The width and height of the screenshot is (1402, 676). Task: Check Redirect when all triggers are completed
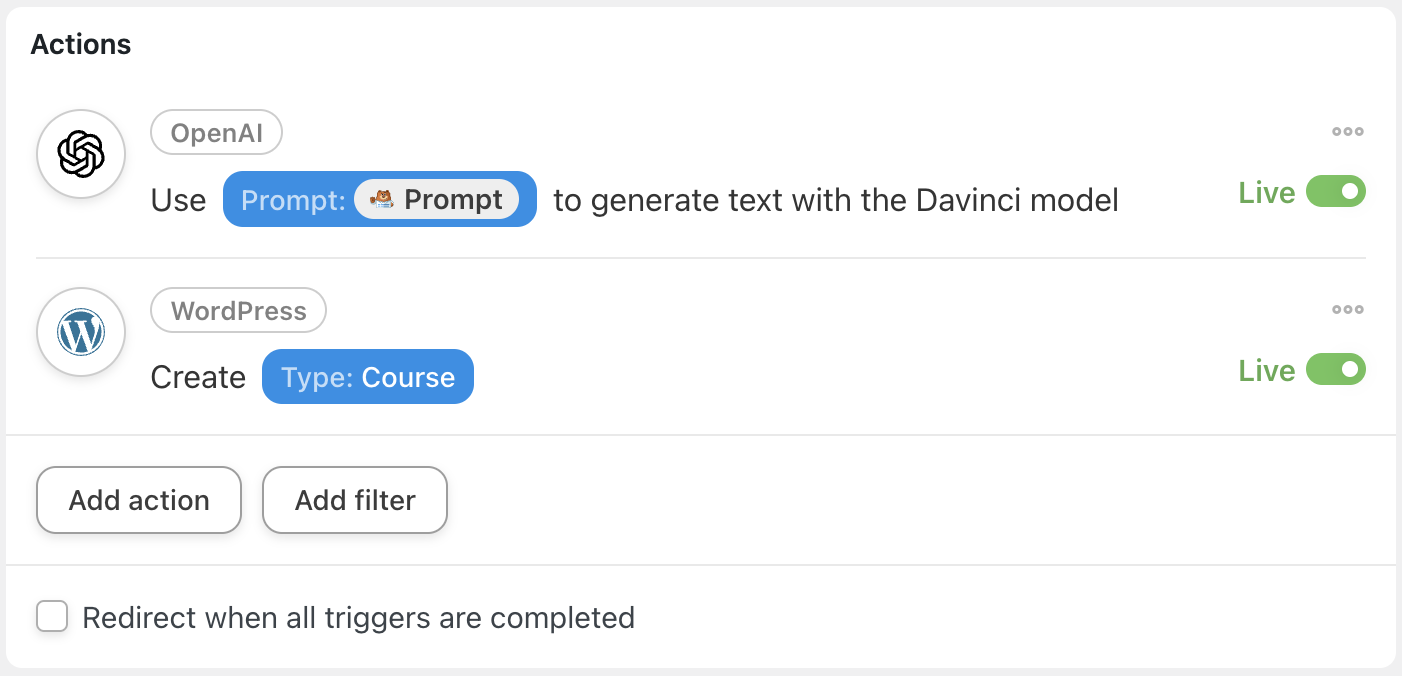tap(52, 616)
